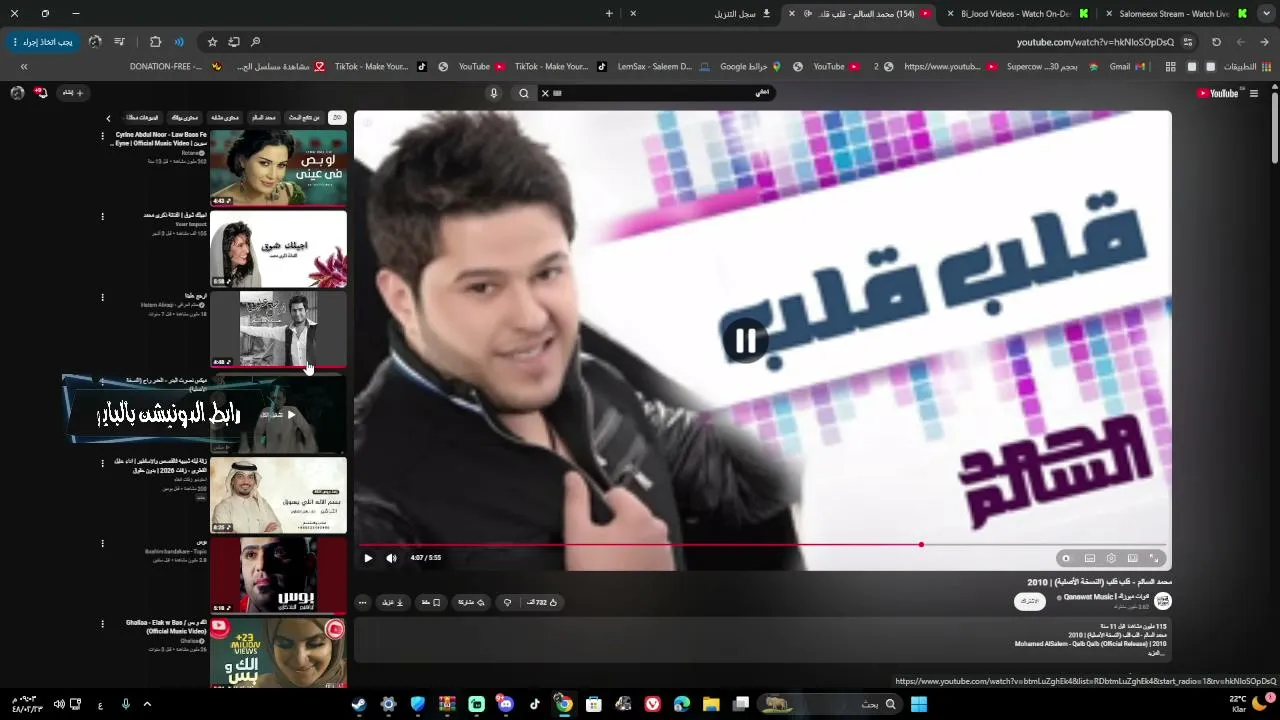Click the play button in player controls
Viewport: 1280px width, 720px height.
click(x=368, y=558)
